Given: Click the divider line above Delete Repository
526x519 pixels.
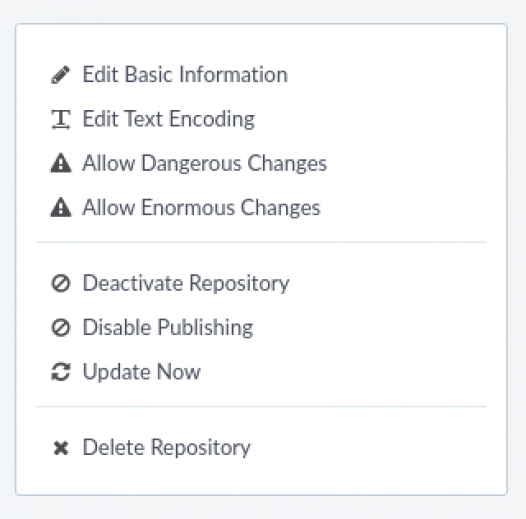Looking at the screenshot, I should coord(261,407).
